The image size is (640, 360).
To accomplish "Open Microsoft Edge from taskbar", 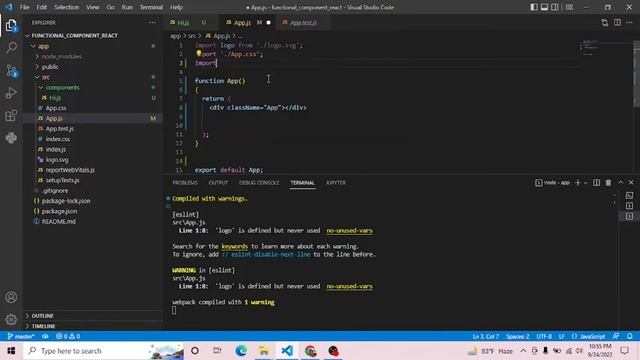I will click(x=241, y=351).
